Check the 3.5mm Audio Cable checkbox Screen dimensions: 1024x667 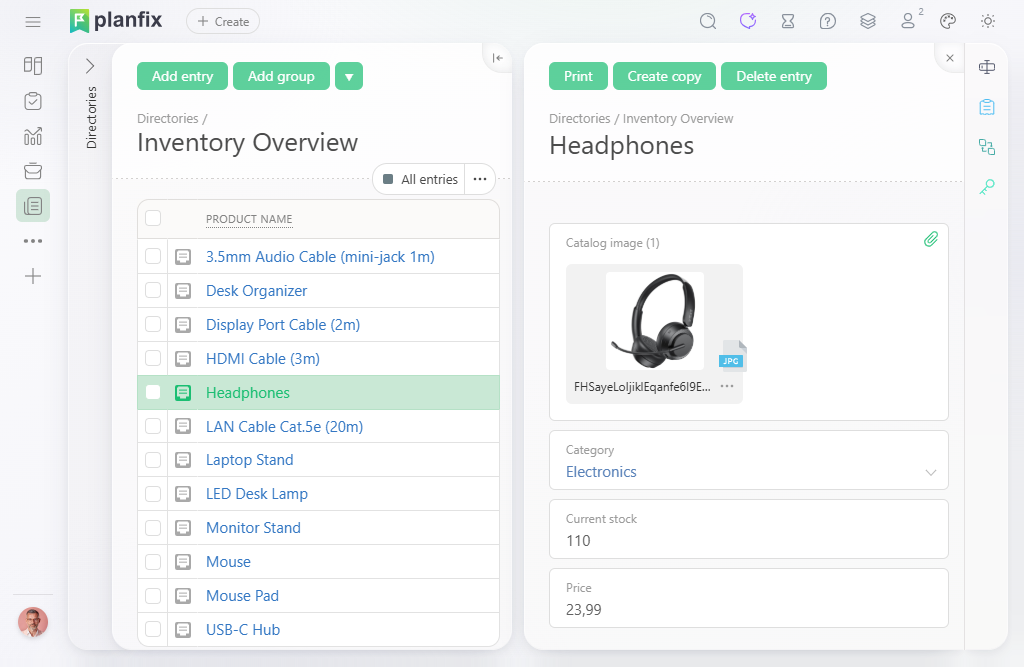(153, 256)
